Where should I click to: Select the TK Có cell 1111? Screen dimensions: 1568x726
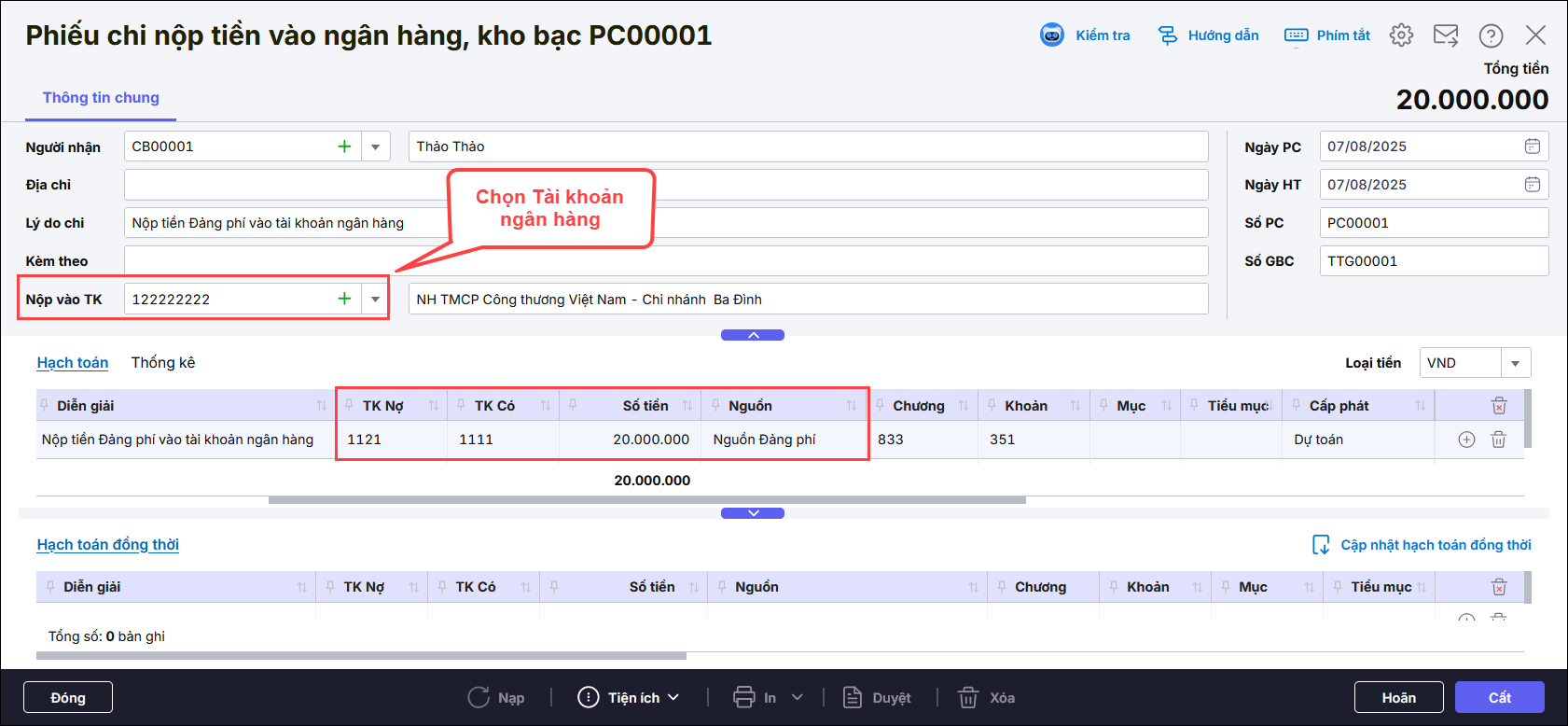point(504,440)
